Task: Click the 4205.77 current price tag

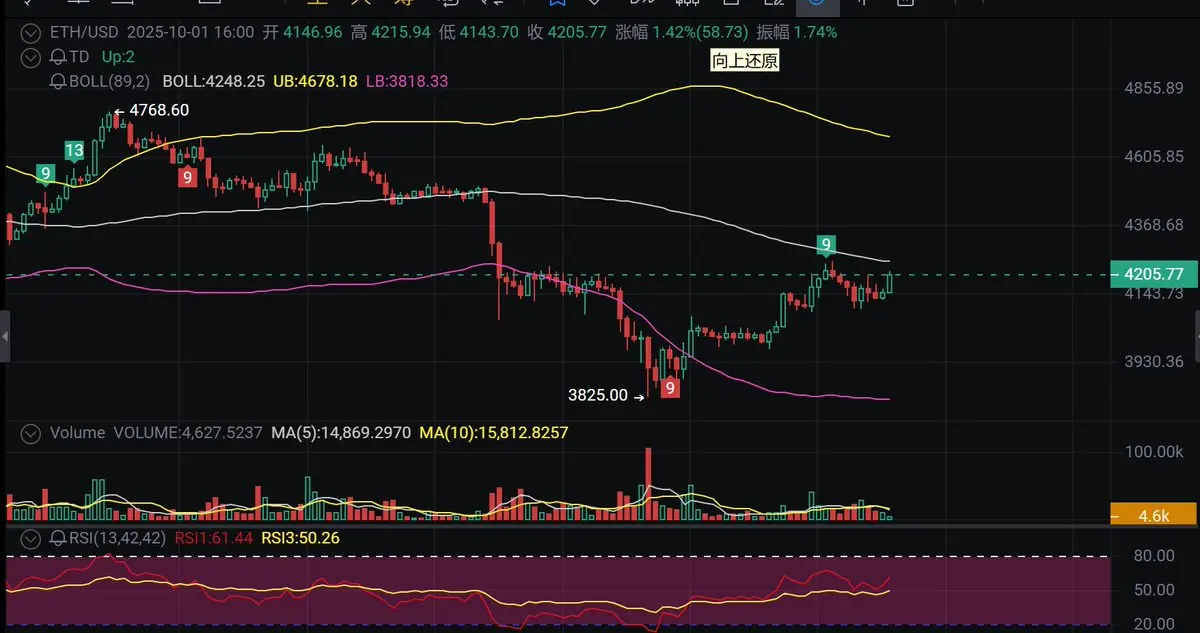Action: tap(1154, 274)
